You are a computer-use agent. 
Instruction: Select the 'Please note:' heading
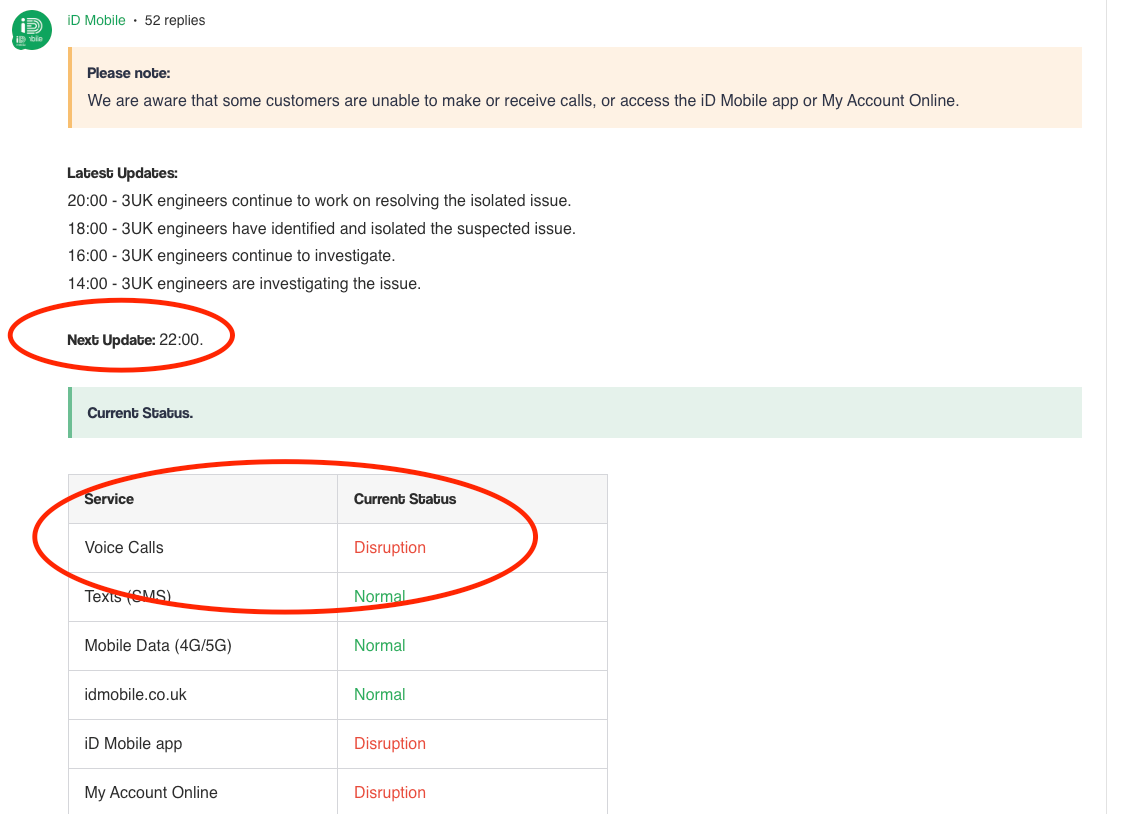(x=129, y=73)
